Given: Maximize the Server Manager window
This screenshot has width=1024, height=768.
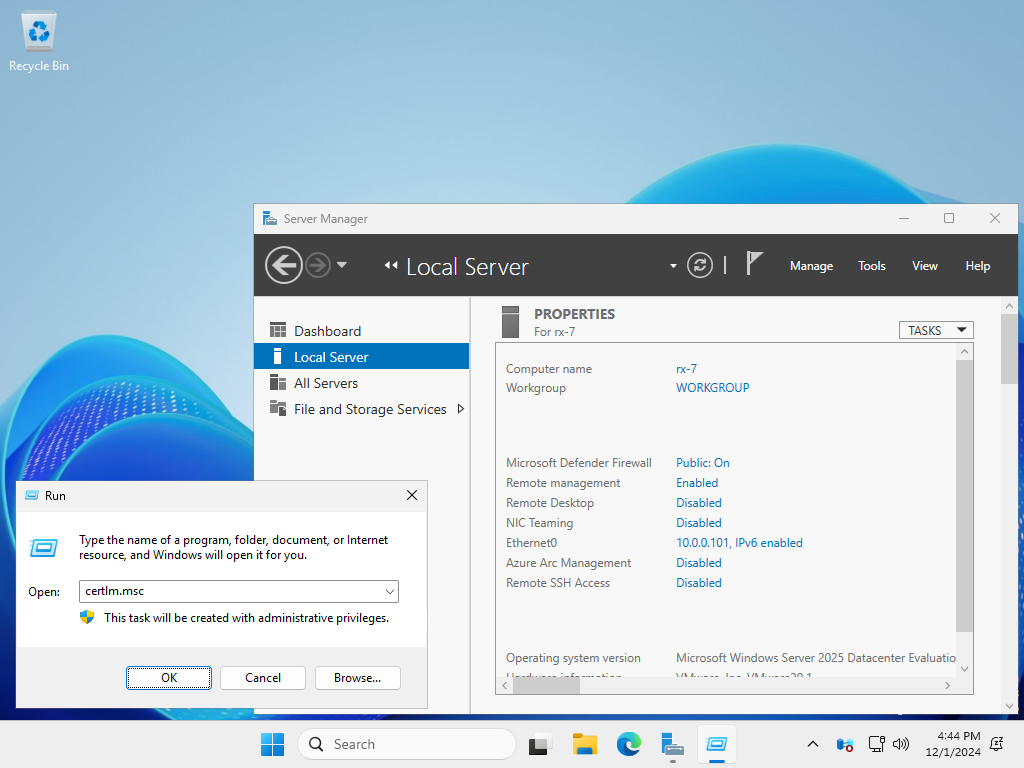Looking at the screenshot, I should [949, 218].
